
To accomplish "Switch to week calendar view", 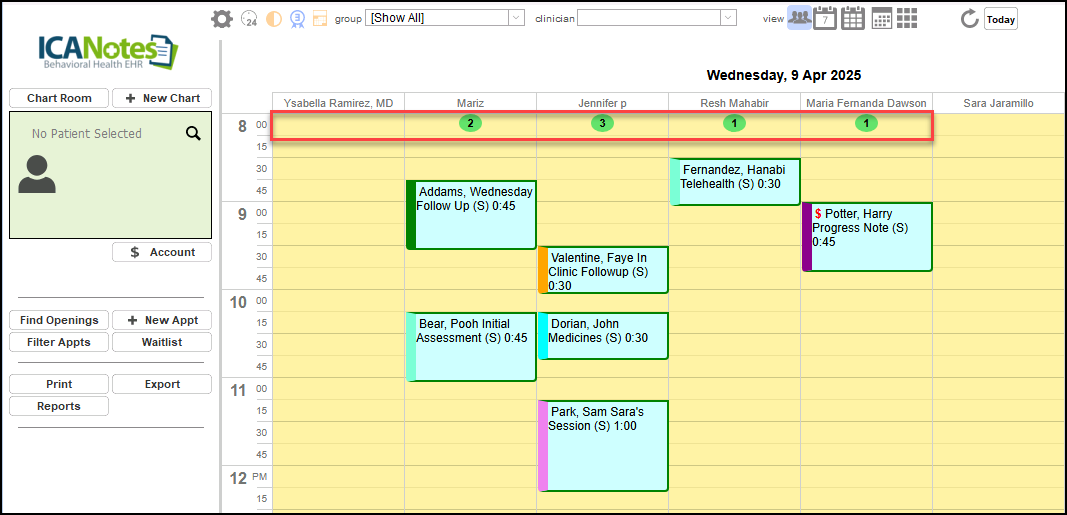I will coord(853,18).
